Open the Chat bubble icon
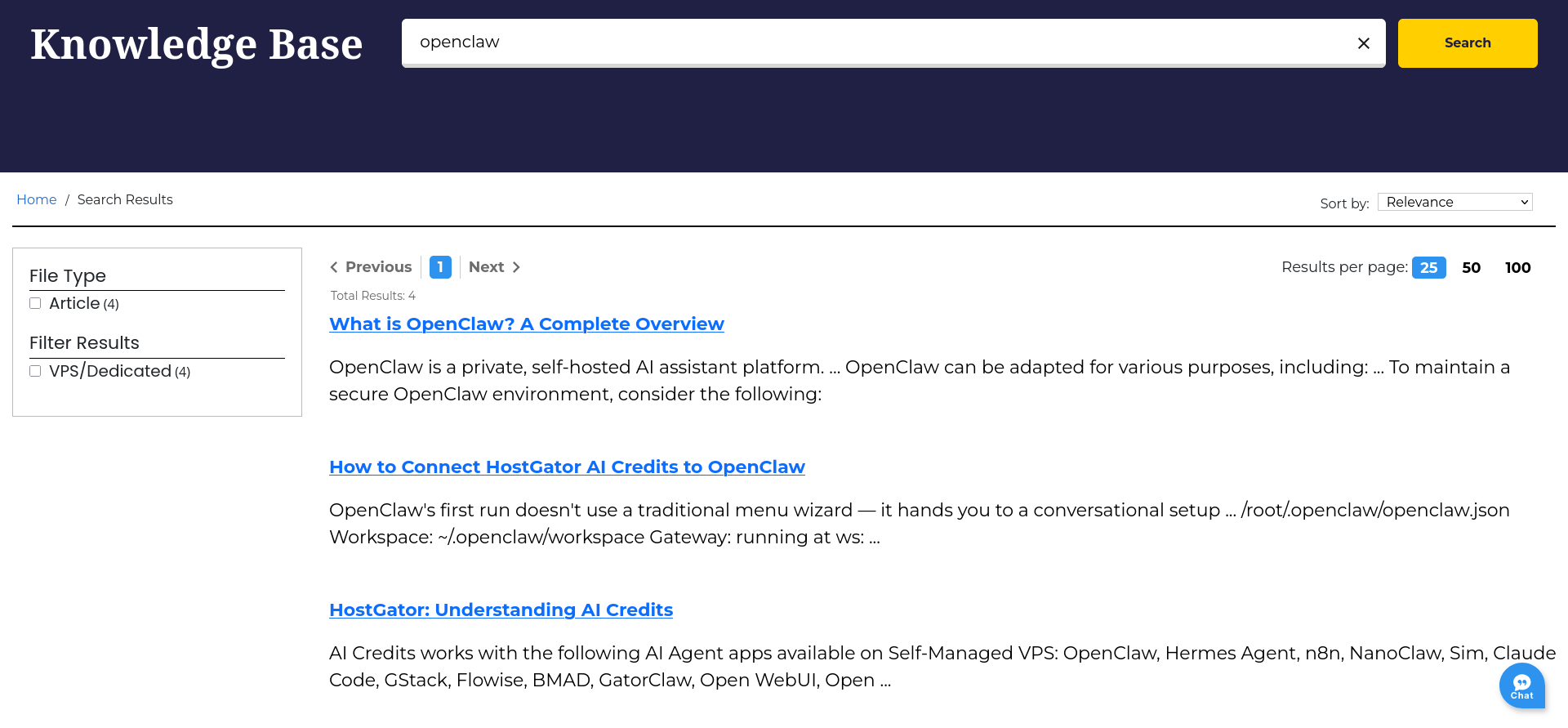 [x=1521, y=686]
